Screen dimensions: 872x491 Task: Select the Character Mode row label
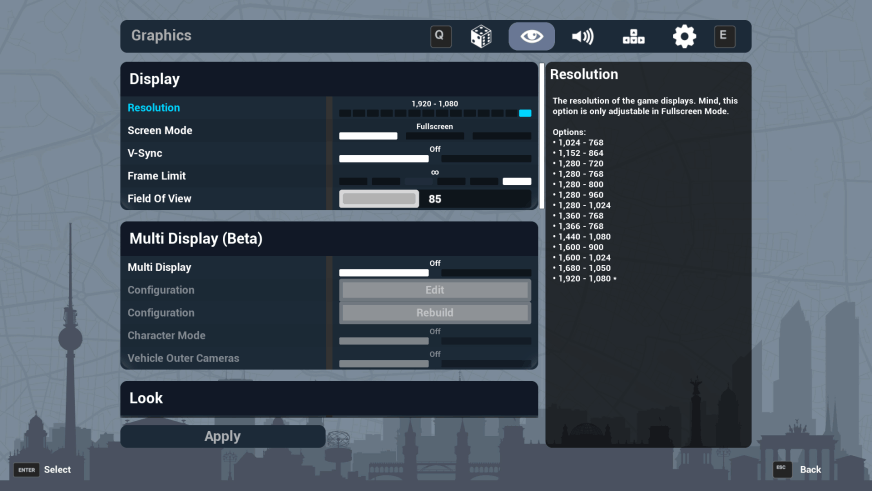click(166, 336)
